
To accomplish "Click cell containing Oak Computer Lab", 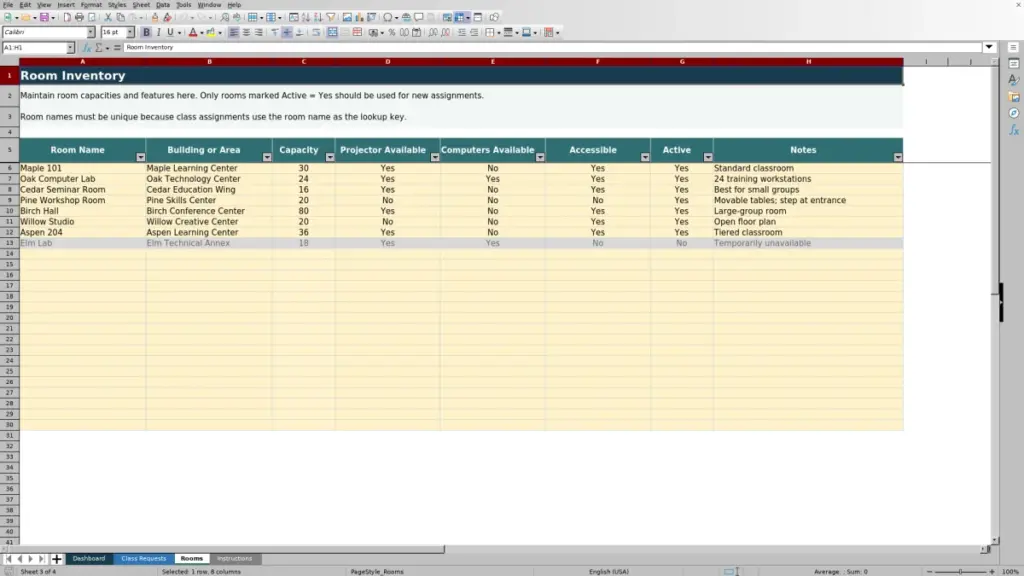I will (82, 178).
